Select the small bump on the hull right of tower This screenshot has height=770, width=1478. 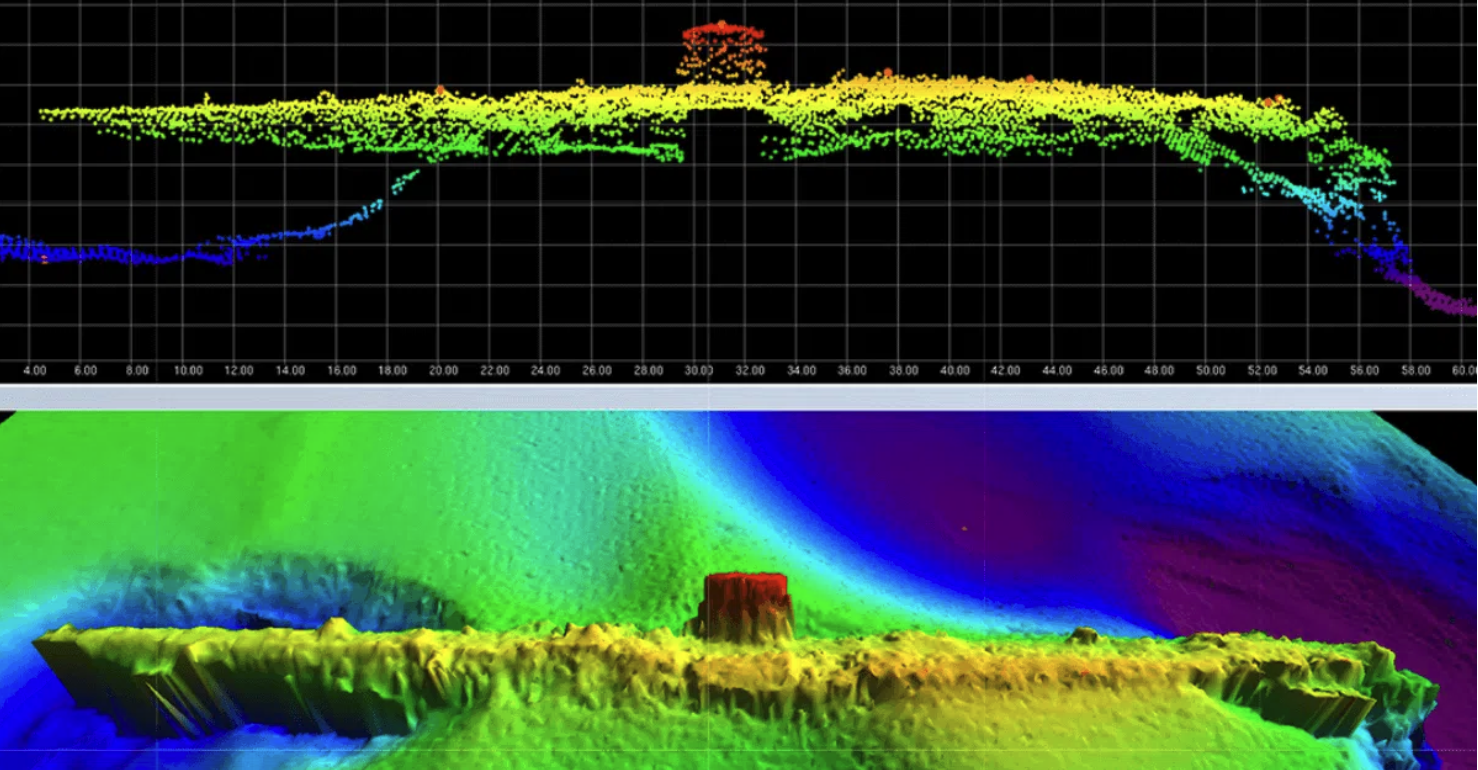(x=1081, y=634)
